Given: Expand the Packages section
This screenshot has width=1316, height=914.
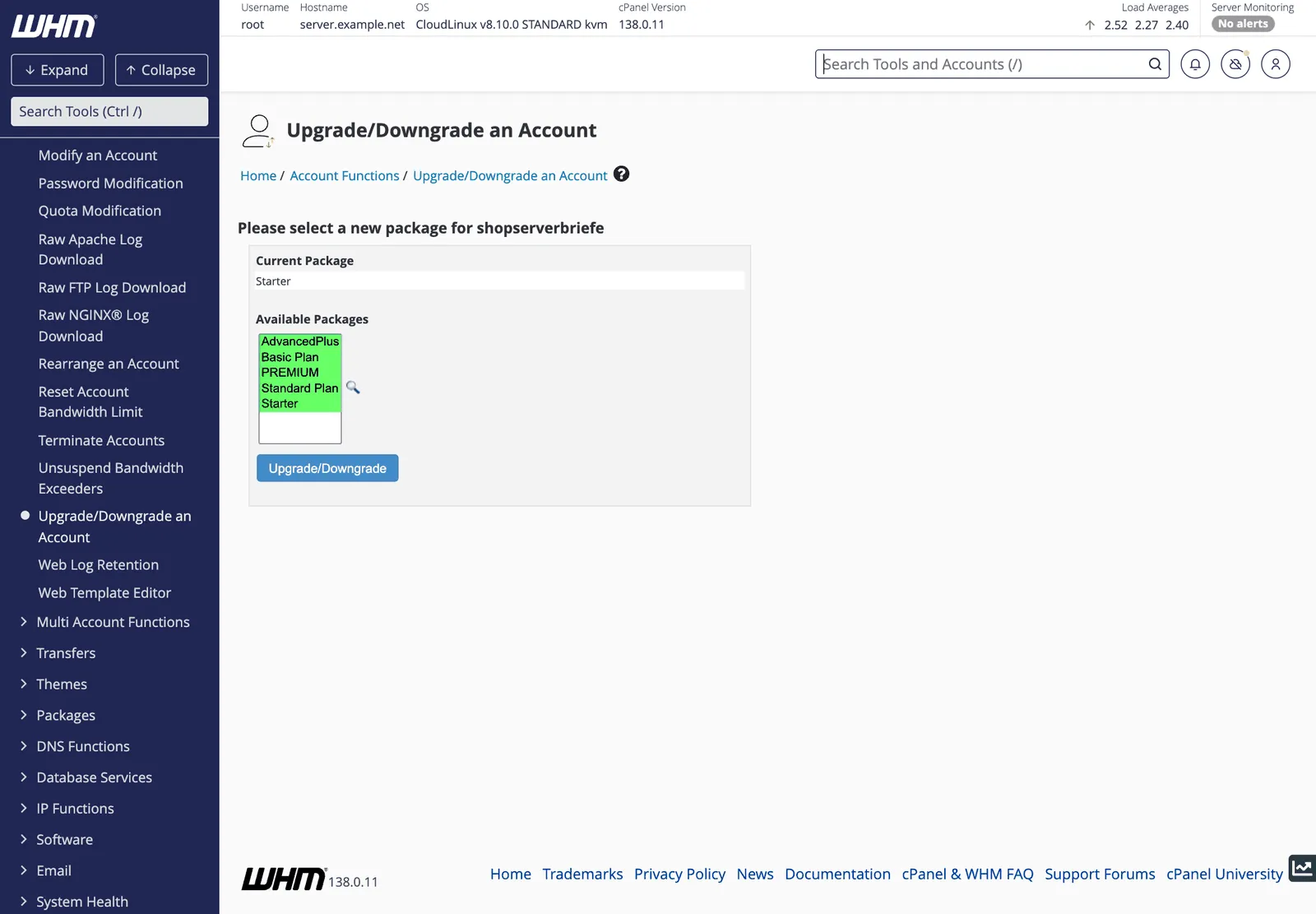Looking at the screenshot, I should (x=58, y=716).
